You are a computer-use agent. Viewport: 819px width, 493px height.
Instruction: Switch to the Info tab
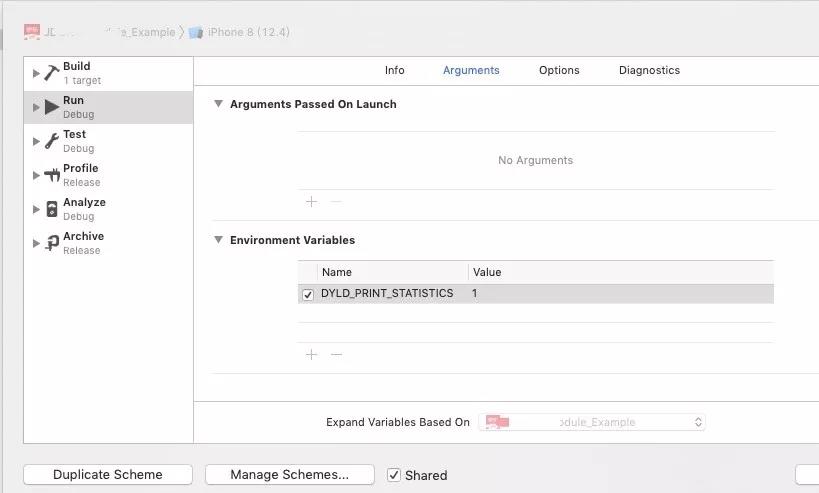pyautogui.click(x=395, y=70)
